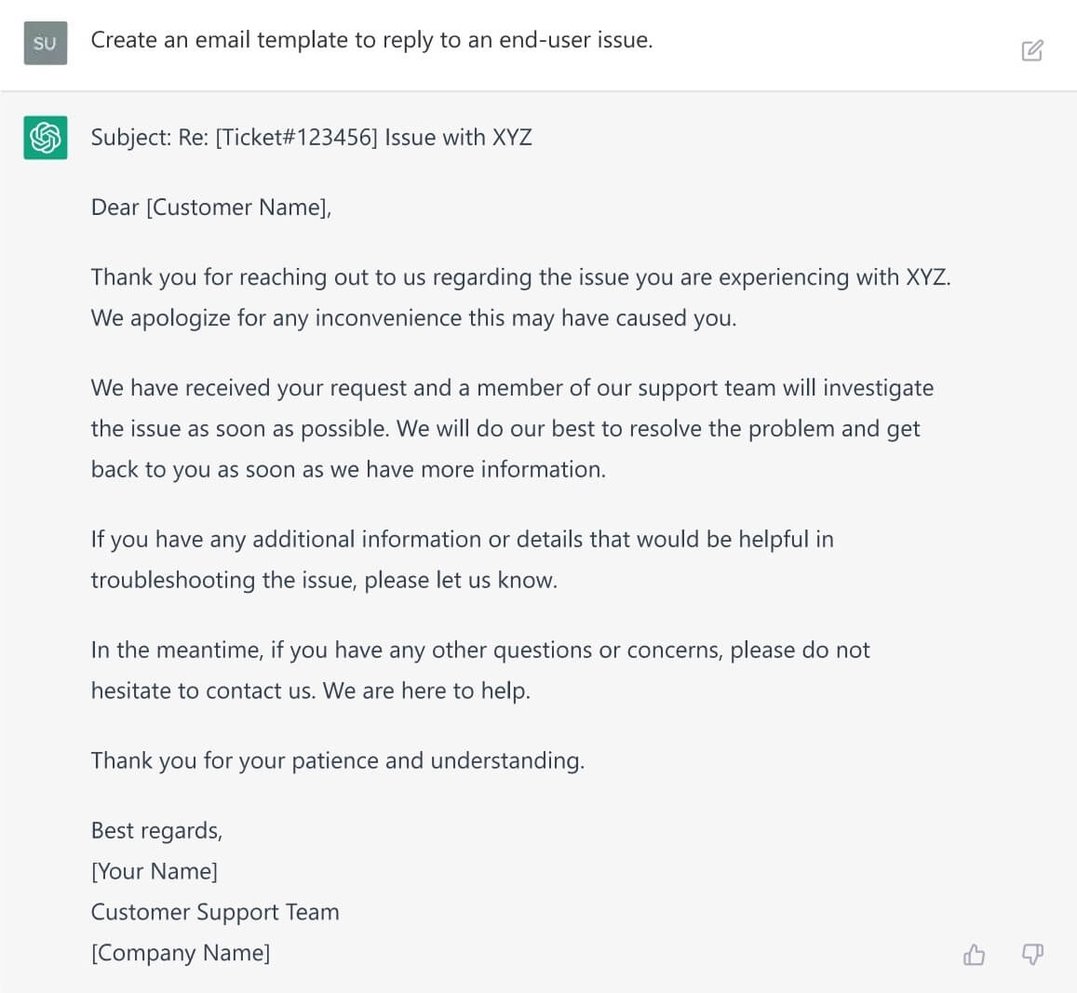The image size is (1077, 993).
Task: Click the SU user avatar
Action: pyautogui.click(x=44, y=44)
